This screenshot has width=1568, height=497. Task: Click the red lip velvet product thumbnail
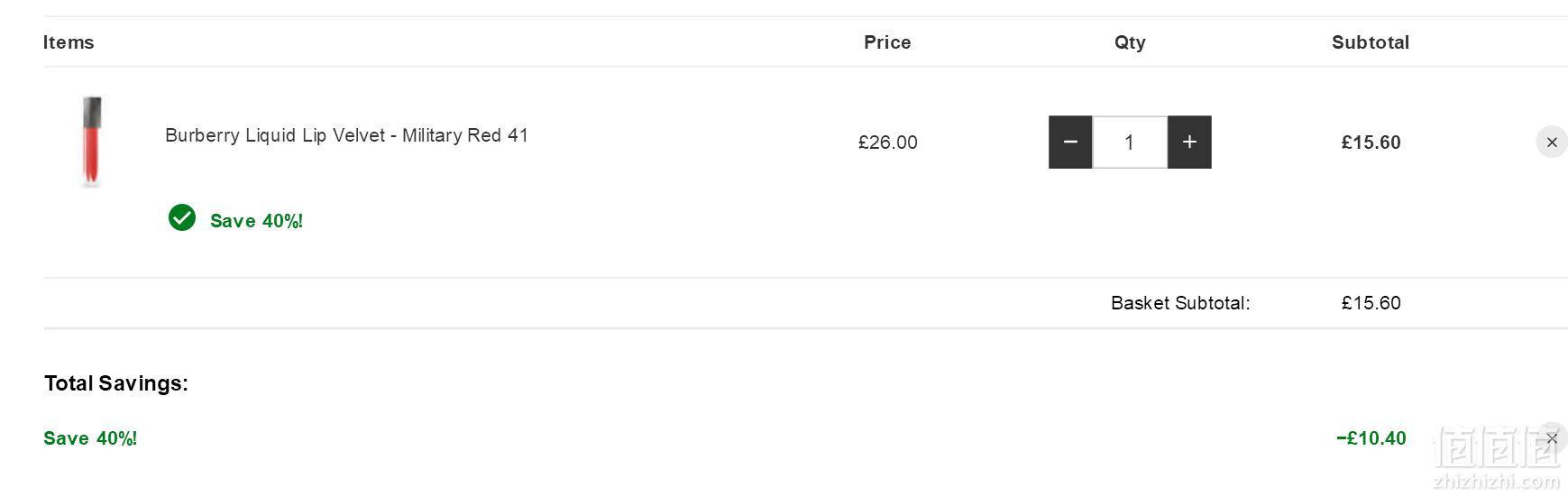(92, 142)
